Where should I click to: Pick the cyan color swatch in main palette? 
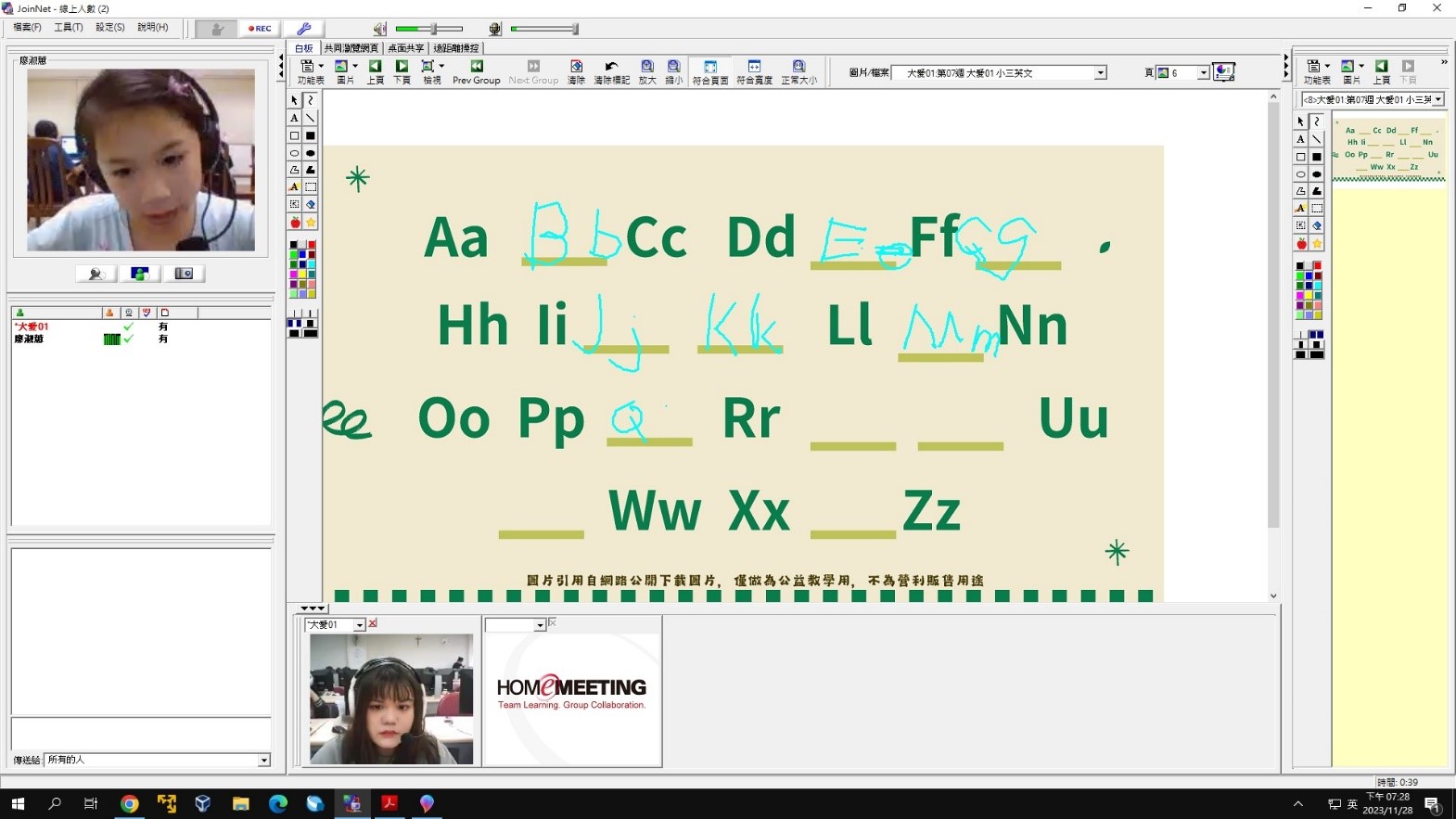tap(311, 263)
